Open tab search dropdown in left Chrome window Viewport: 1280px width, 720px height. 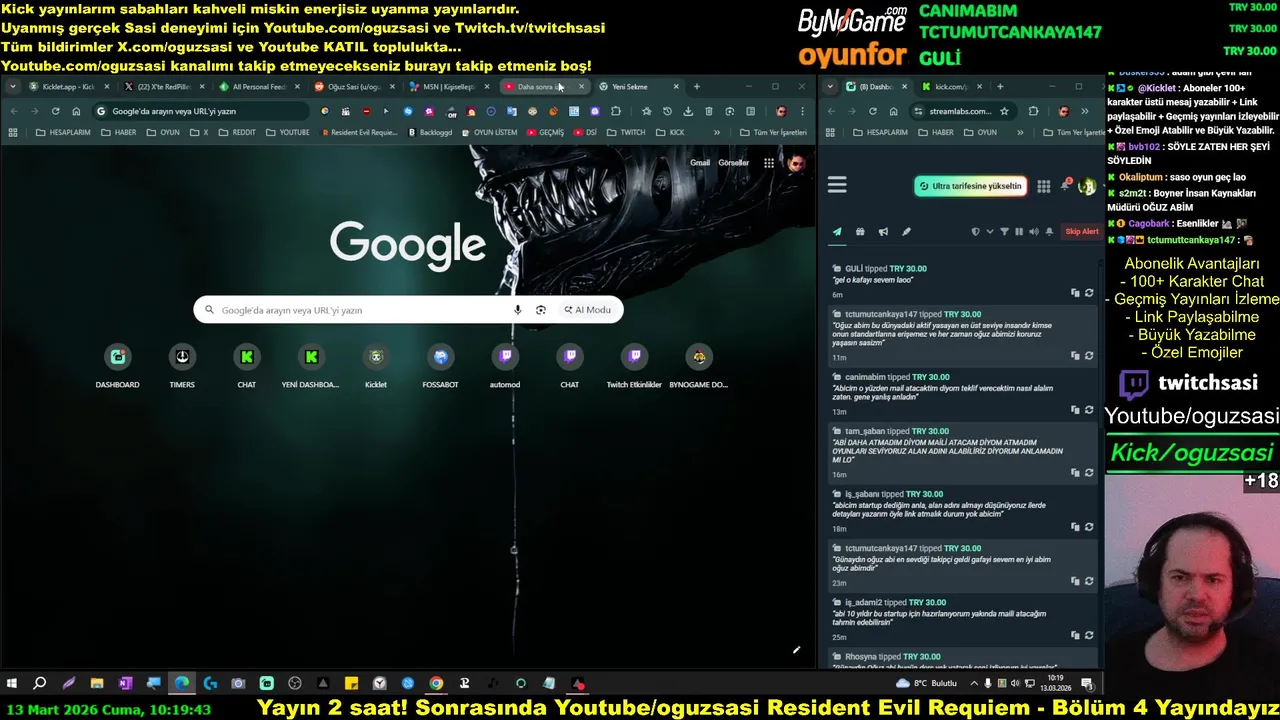13,87
